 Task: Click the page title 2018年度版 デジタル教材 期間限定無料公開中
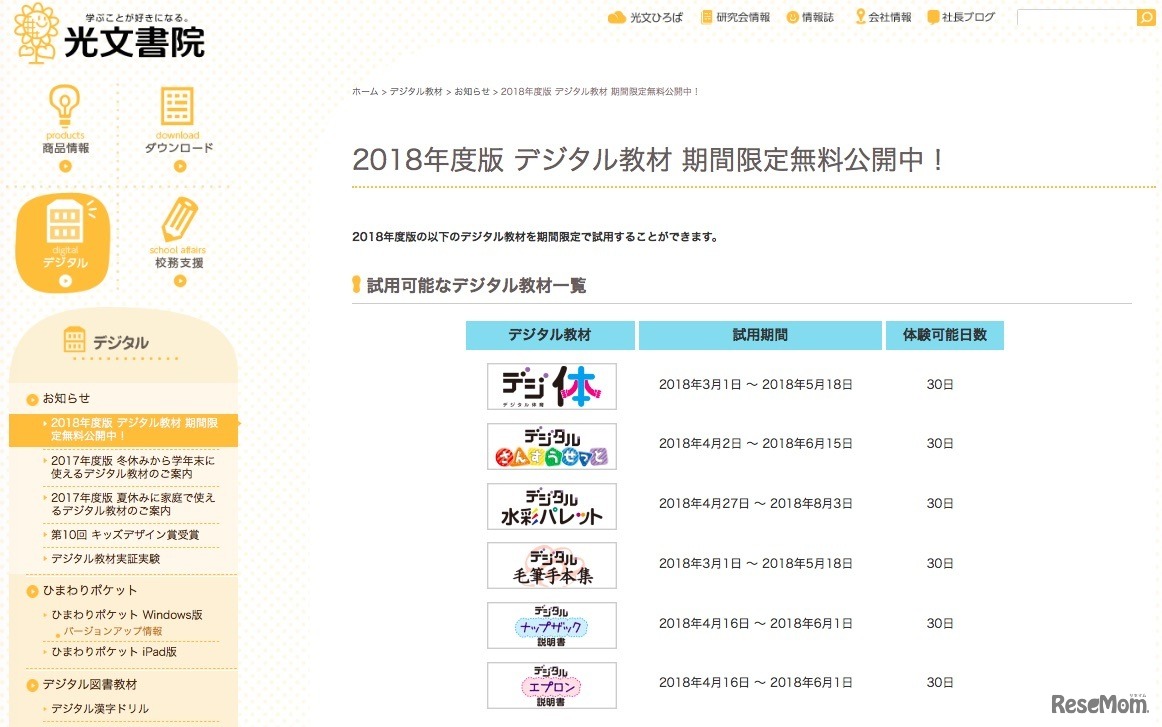coord(648,160)
